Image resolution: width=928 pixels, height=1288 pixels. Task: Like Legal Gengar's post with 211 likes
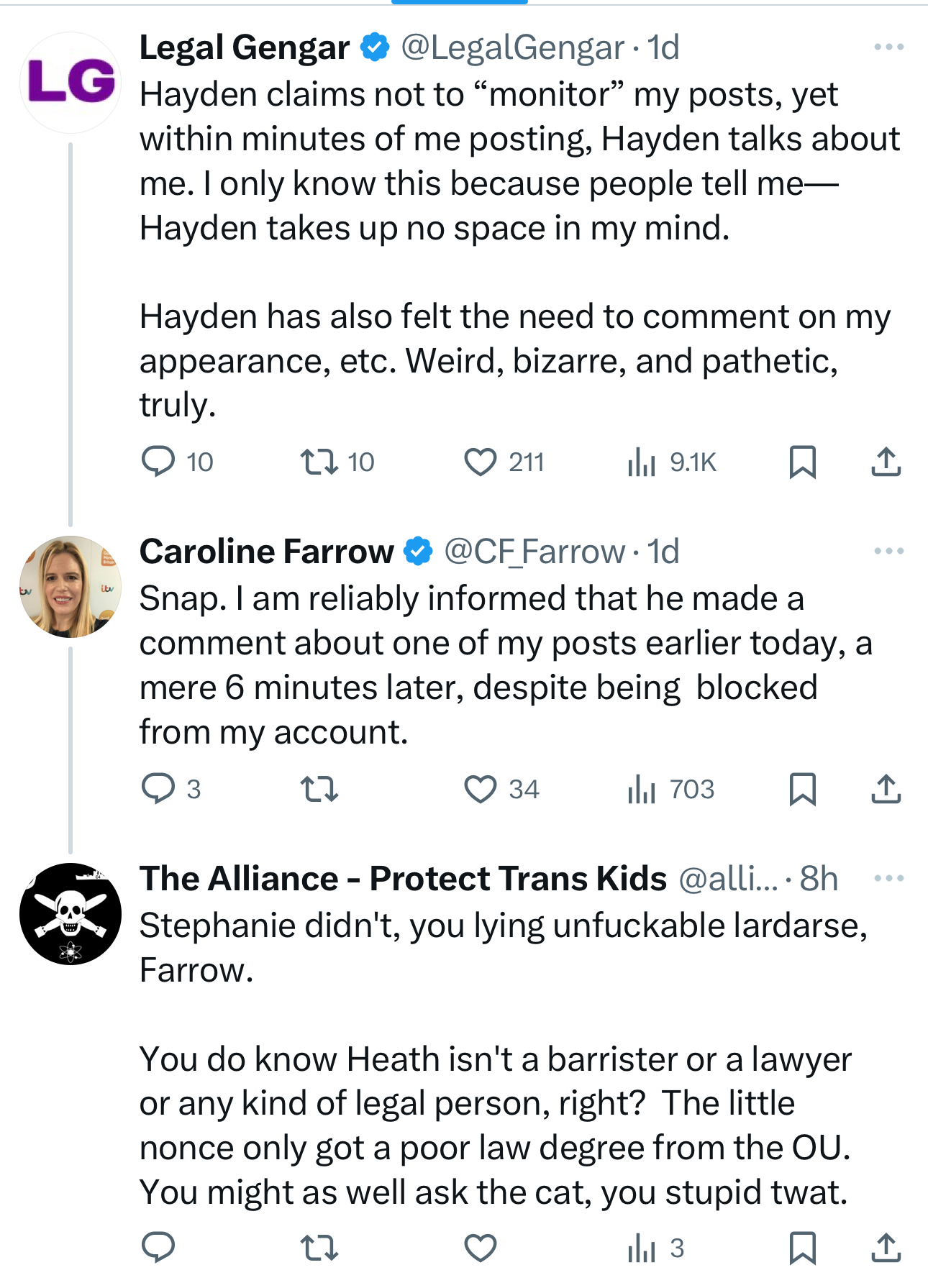tap(481, 462)
